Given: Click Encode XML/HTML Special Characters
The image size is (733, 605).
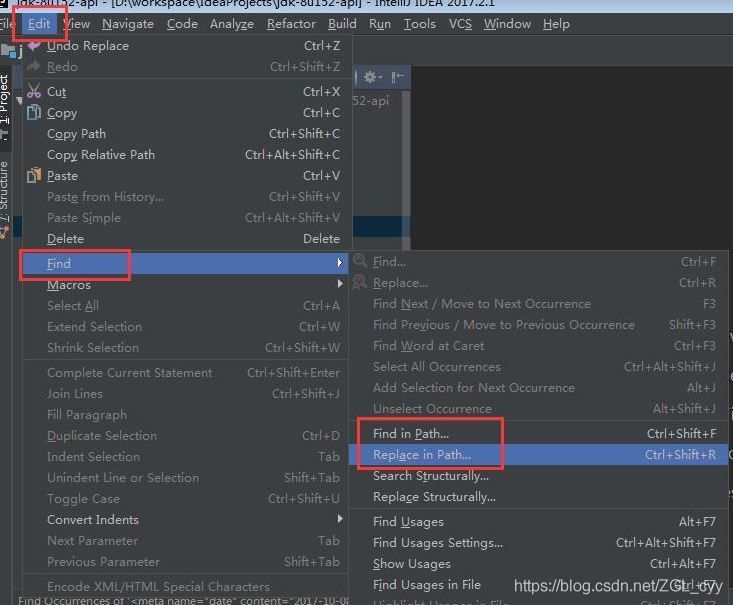Looking at the screenshot, I should coord(186,586).
